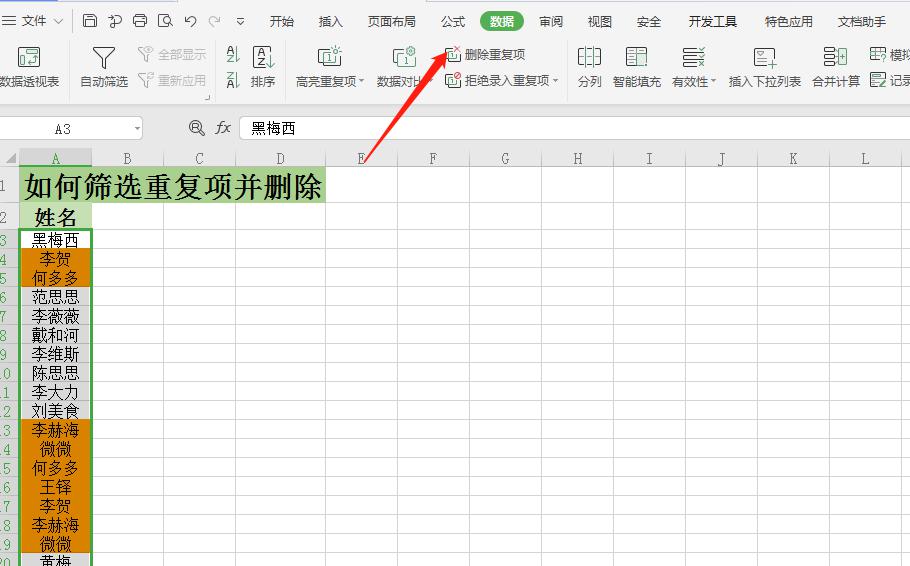Image resolution: width=910 pixels, height=566 pixels.
Task: Select the header cell 姓名
Action: 56,216
